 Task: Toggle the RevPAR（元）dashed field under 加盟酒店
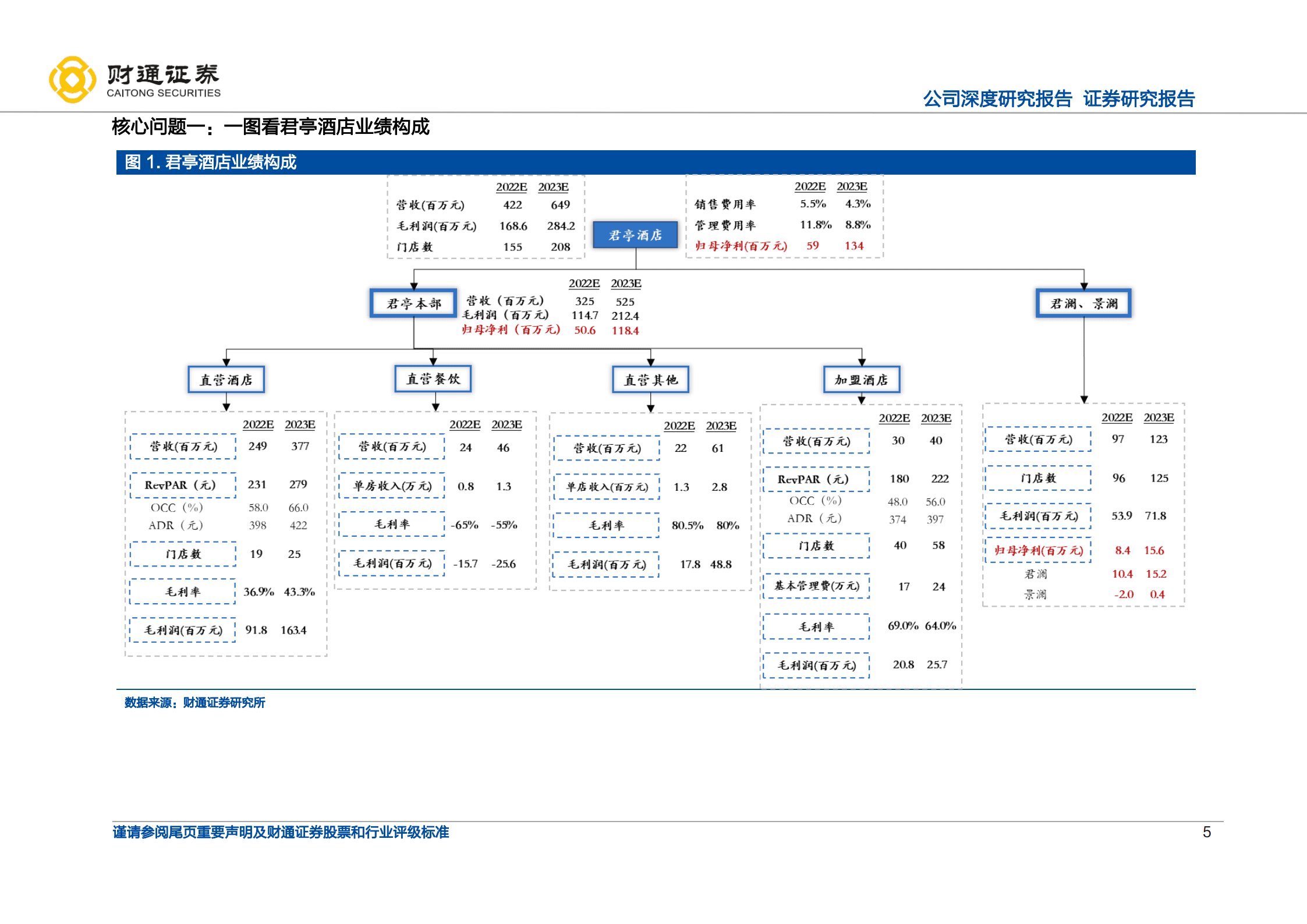pos(816,479)
